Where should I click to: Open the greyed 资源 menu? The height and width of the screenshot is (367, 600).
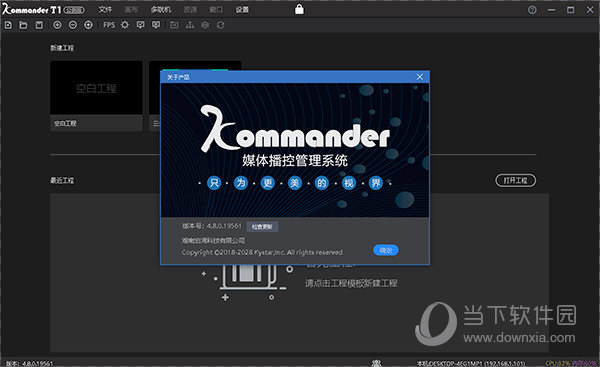pyautogui.click(x=190, y=10)
